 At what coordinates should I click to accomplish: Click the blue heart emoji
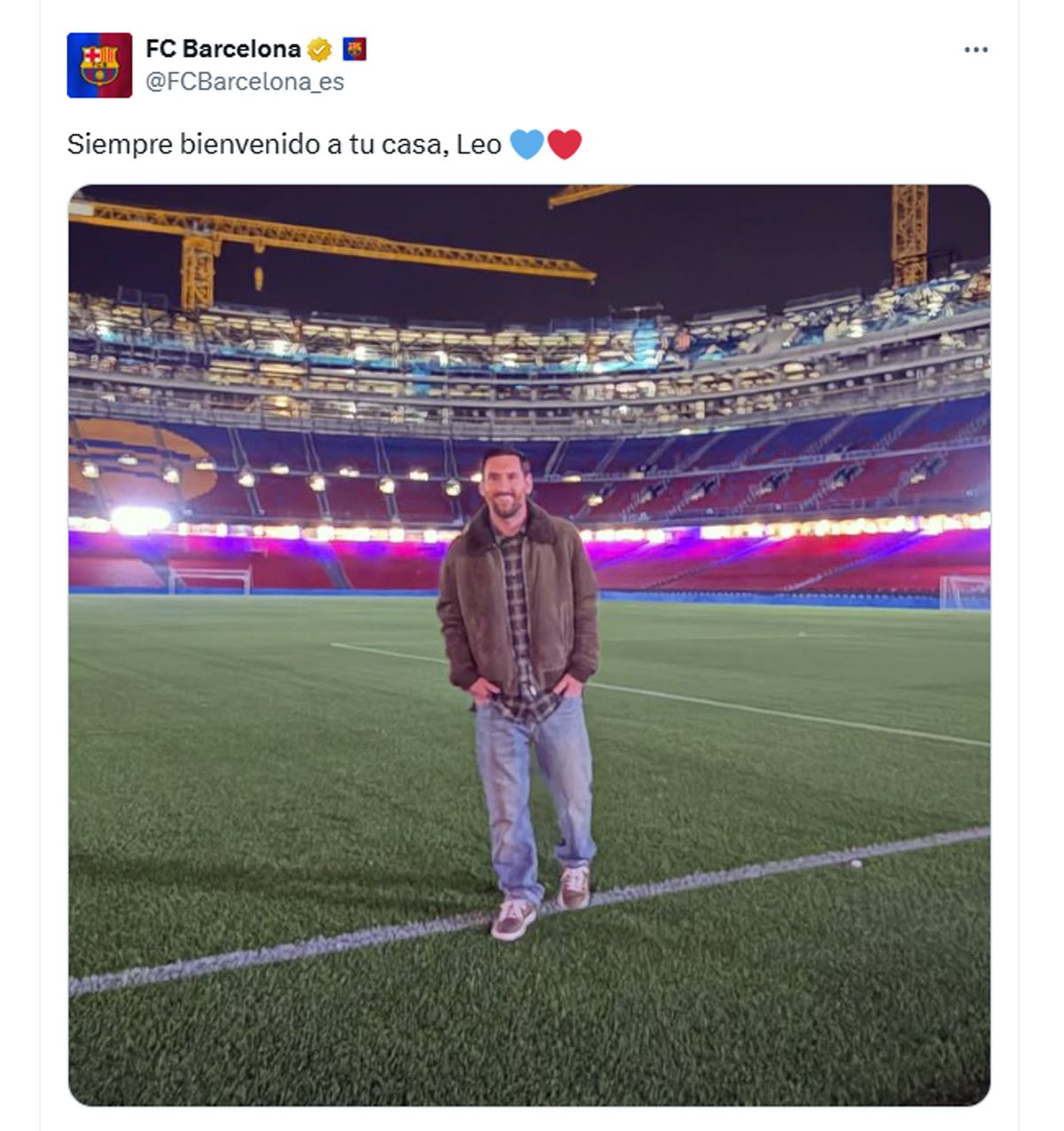click(527, 144)
